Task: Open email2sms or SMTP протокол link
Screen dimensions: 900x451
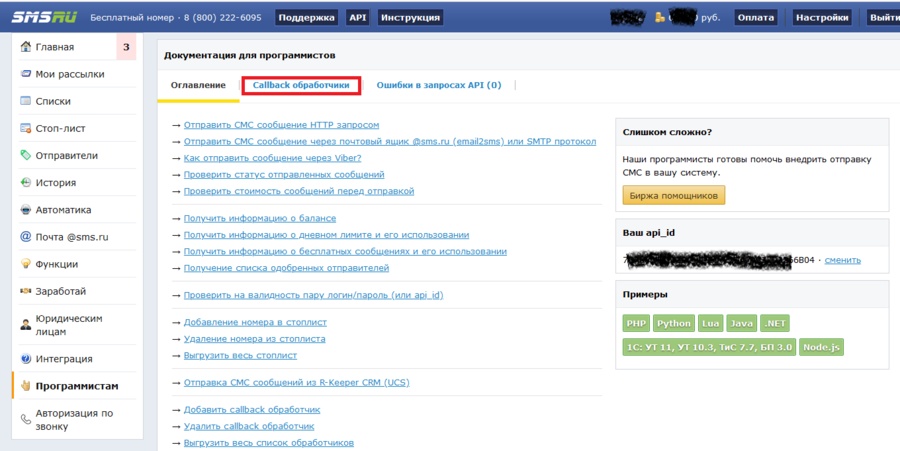Action: coord(390,141)
